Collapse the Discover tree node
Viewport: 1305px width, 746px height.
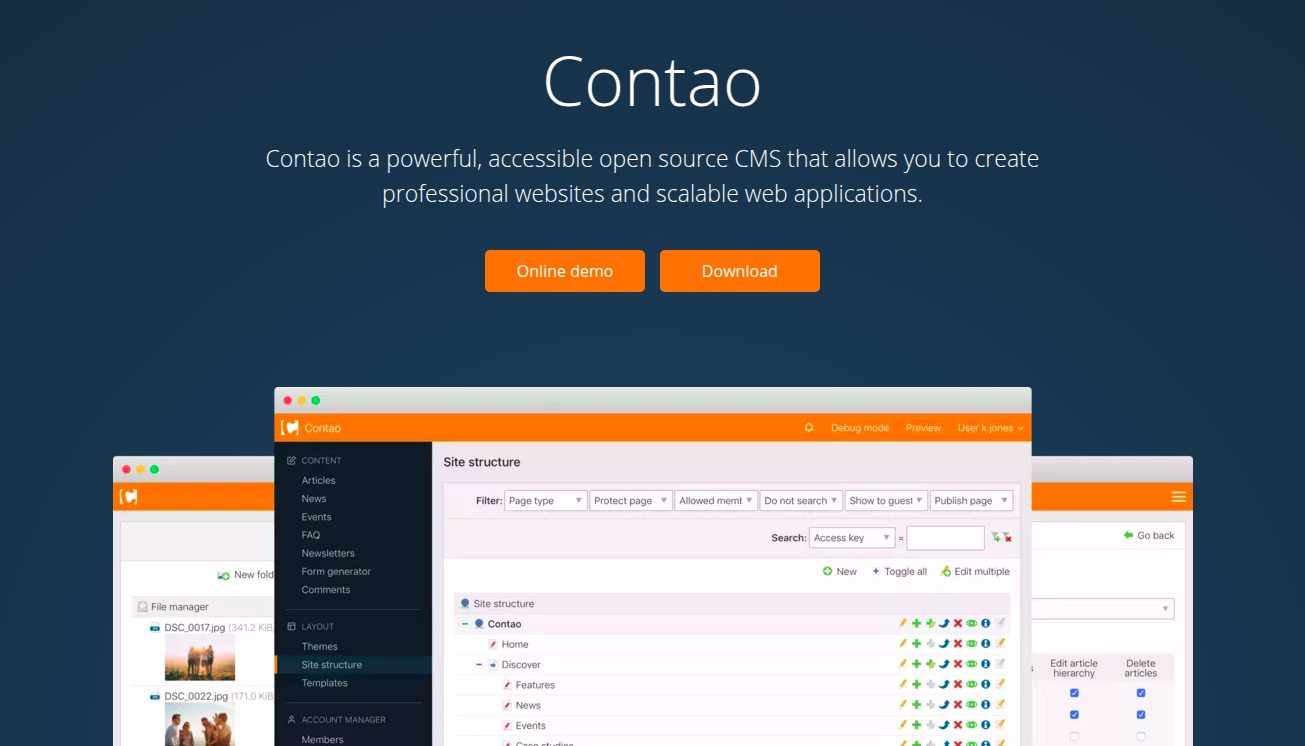pos(479,665)
